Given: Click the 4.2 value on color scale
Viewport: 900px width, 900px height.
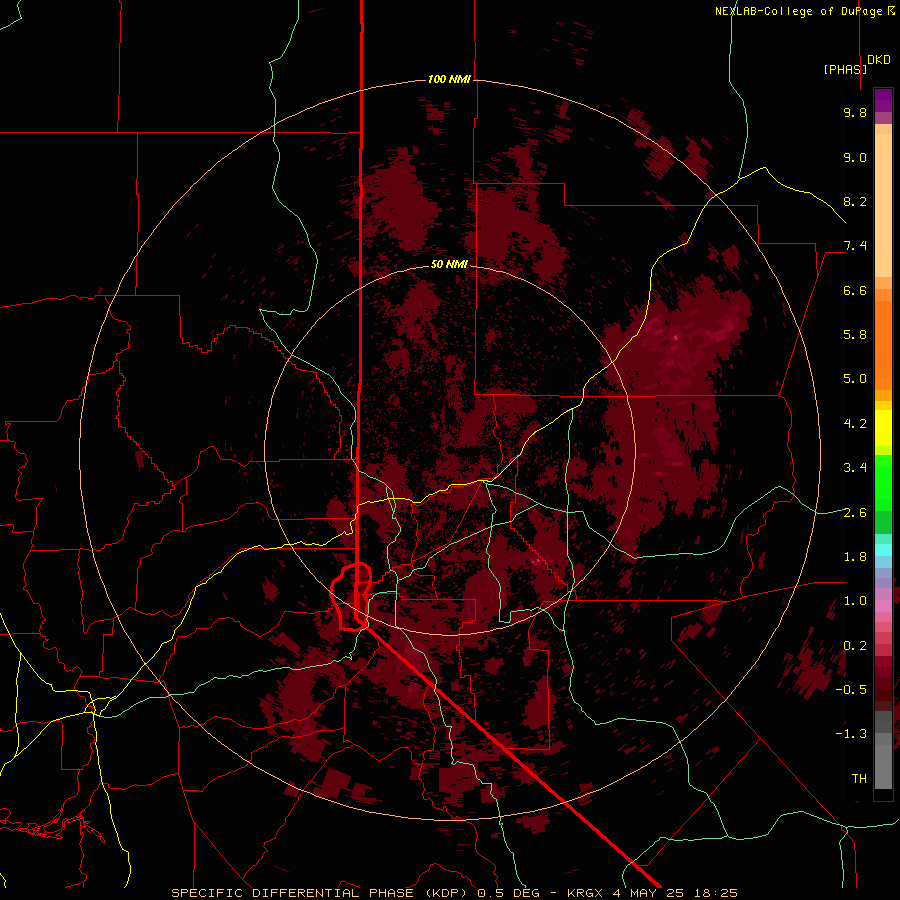Looking at the screenshot, I should click(855, 424).
